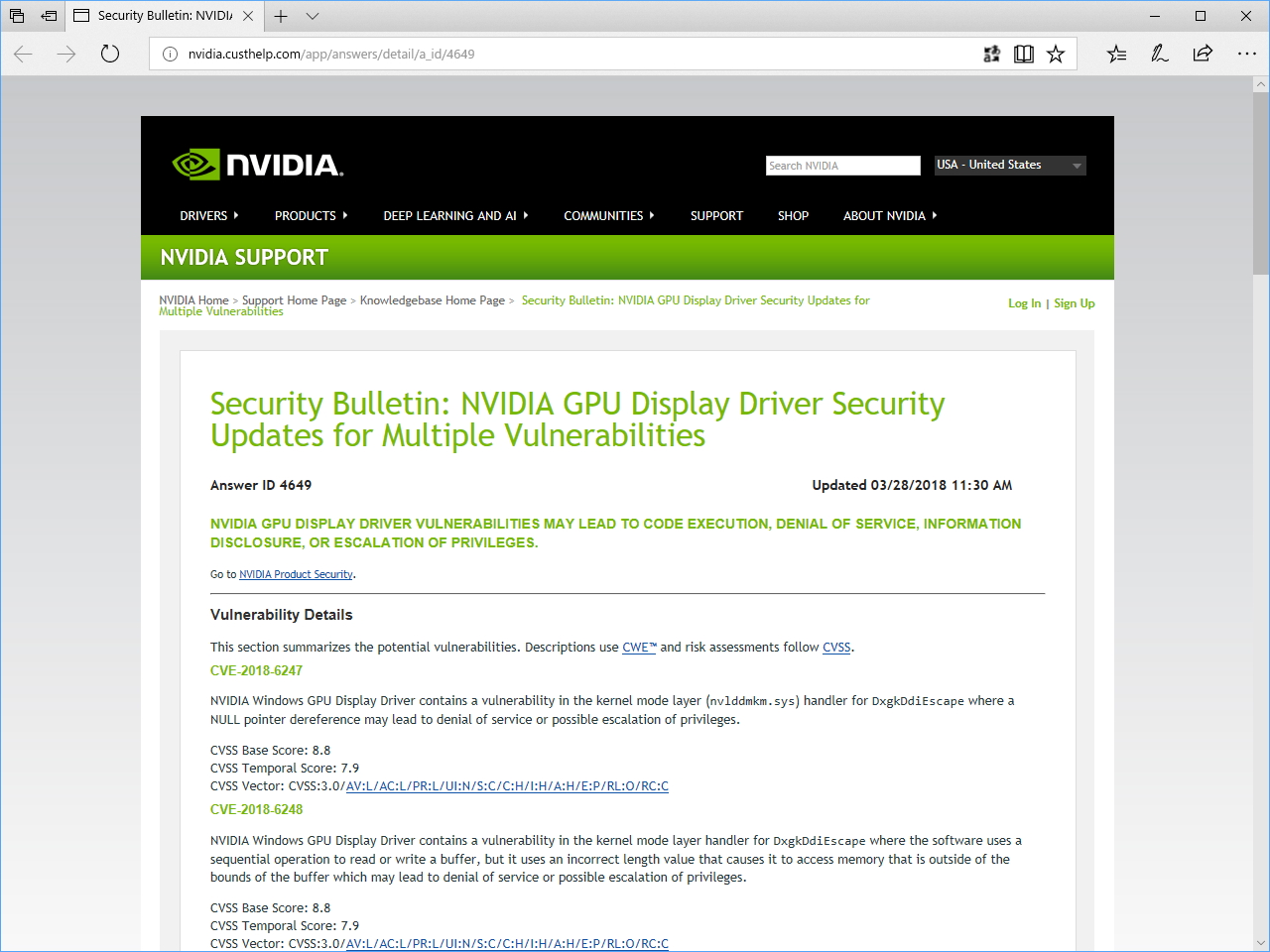The height and width of the screenshot is (952, 1270).
Task: Click Support Home Page breadcrumb
Action: [x=295, y=300]
